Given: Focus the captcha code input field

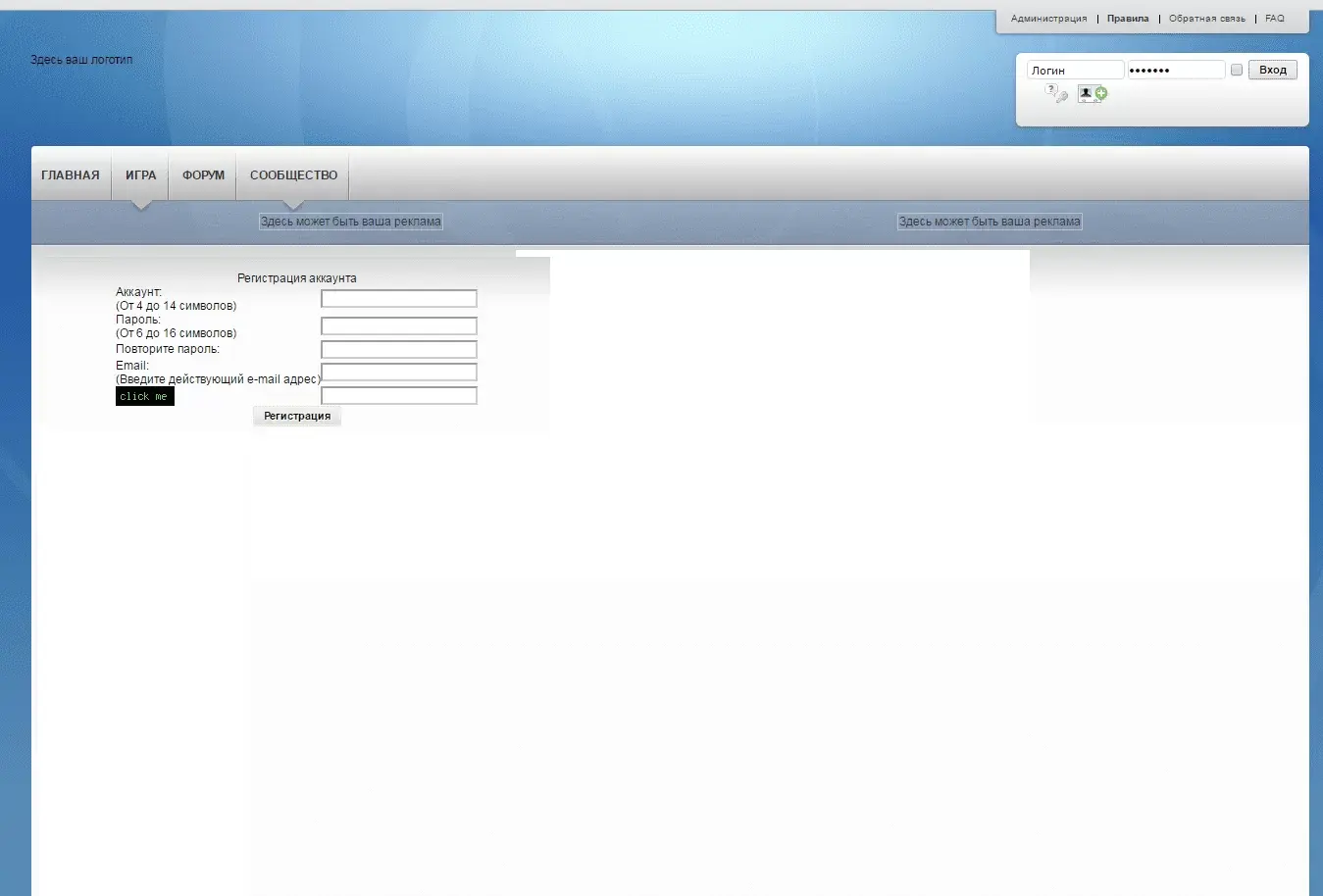Looking at the screenshot, I should [x=399, y=396].
